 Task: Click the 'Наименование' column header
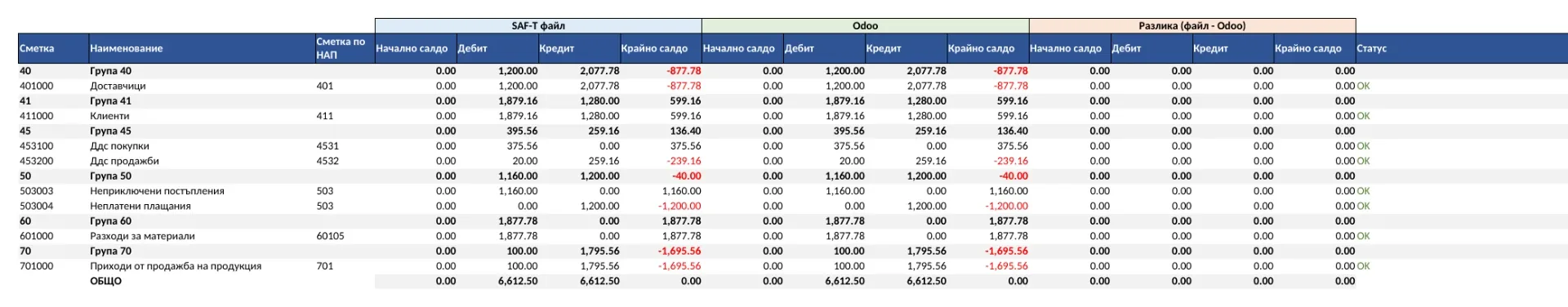pyautogui.click(x=202, y=48)
